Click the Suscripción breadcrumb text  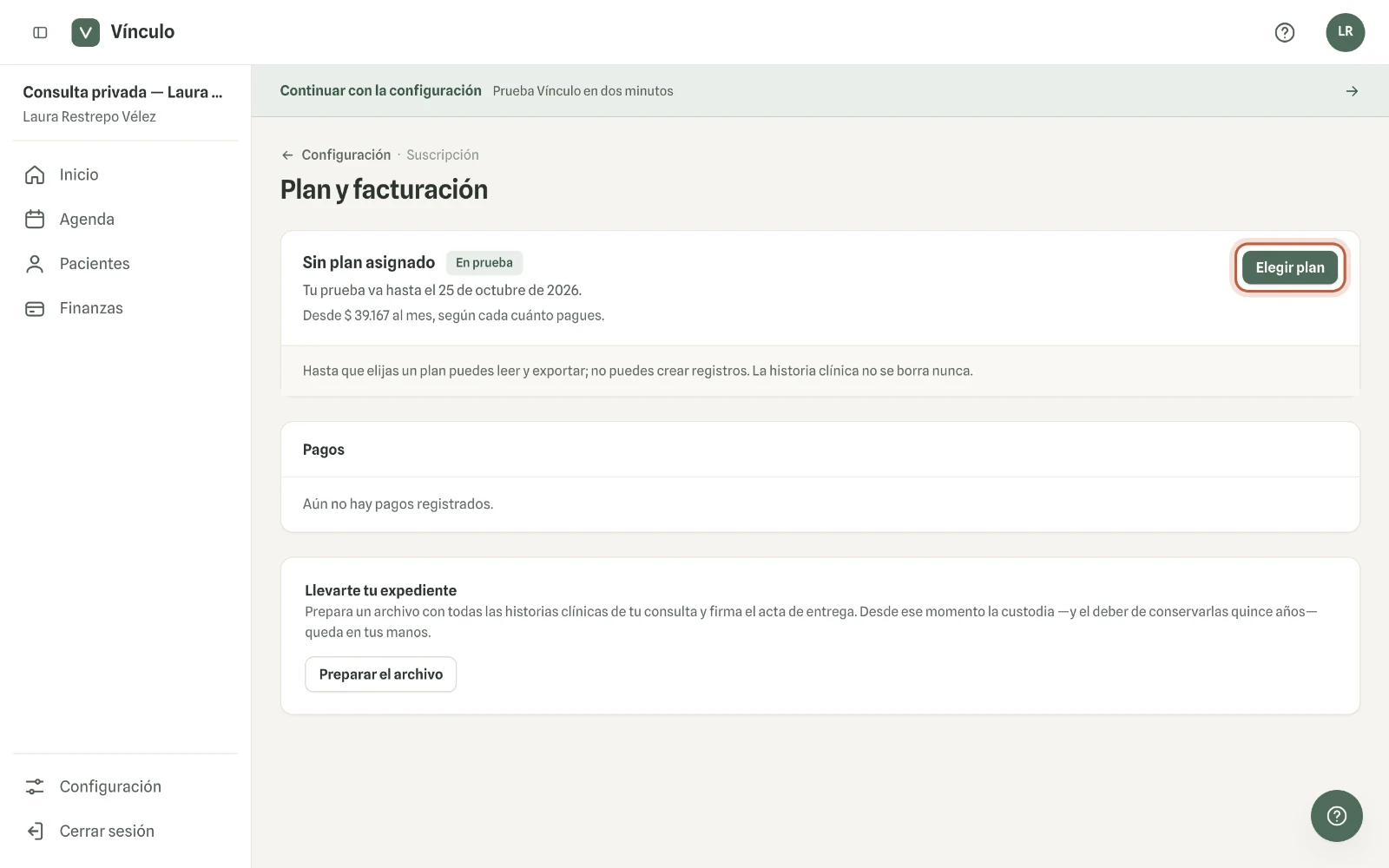(x=443, y=155)
